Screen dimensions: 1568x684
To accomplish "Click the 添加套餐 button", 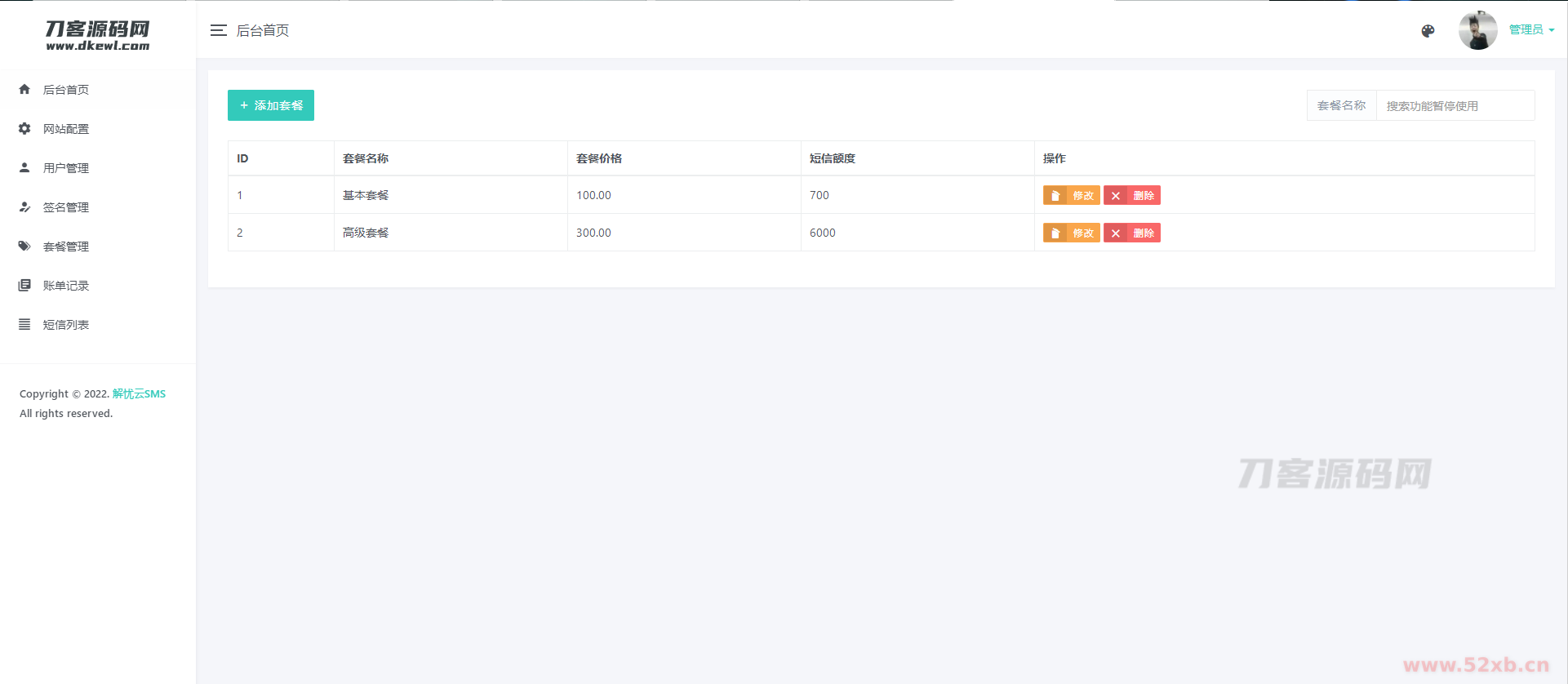I will pyautogui.click(x=271, y=105).
